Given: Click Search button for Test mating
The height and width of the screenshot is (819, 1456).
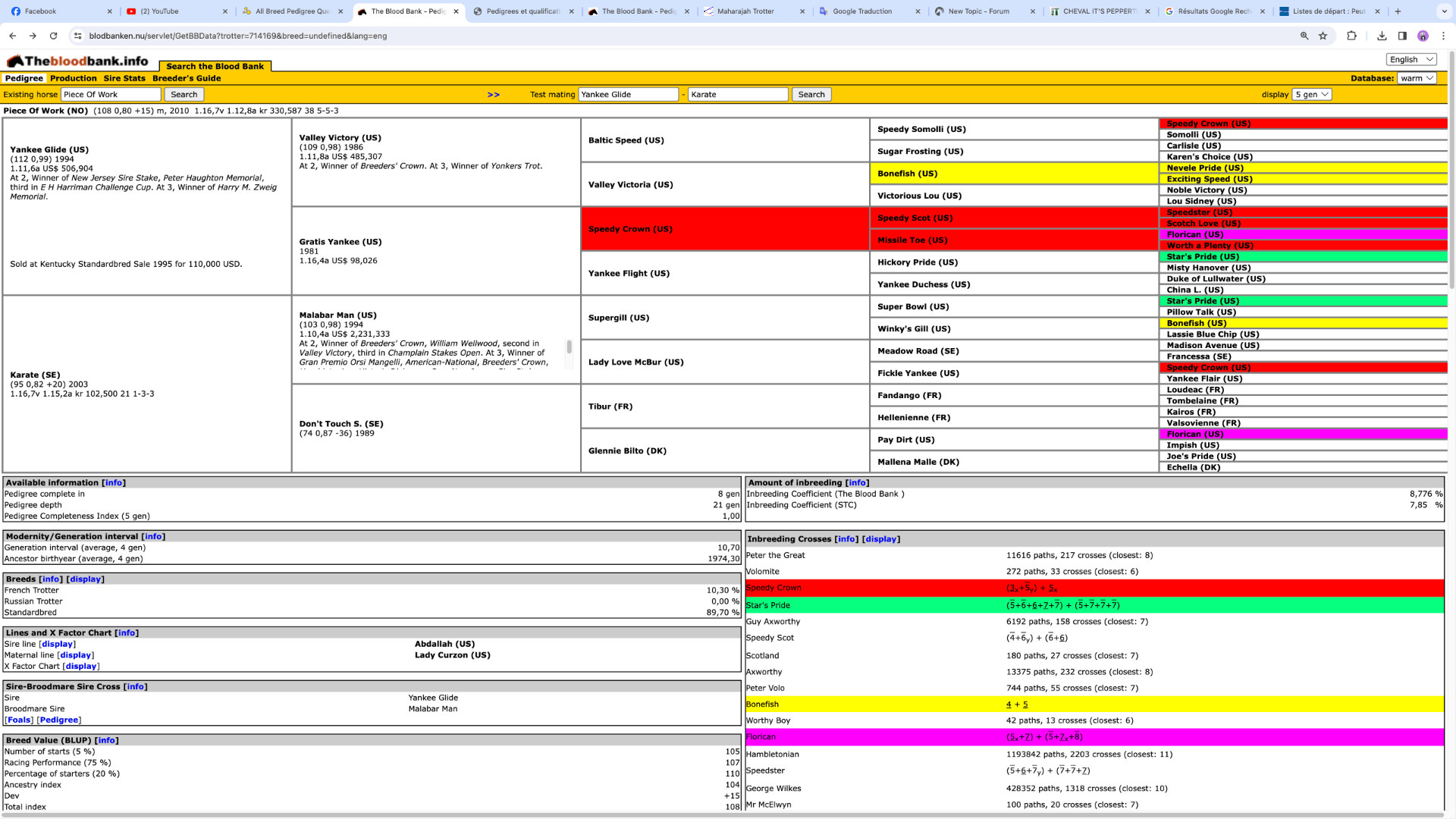Looking at the screenshot, I should [x=811, y=95].
